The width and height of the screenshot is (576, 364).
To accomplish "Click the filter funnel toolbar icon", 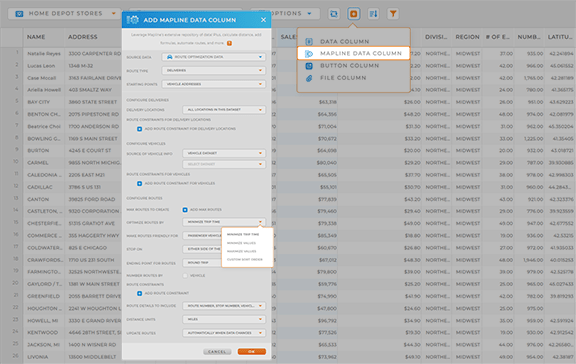I will [393, 14].
